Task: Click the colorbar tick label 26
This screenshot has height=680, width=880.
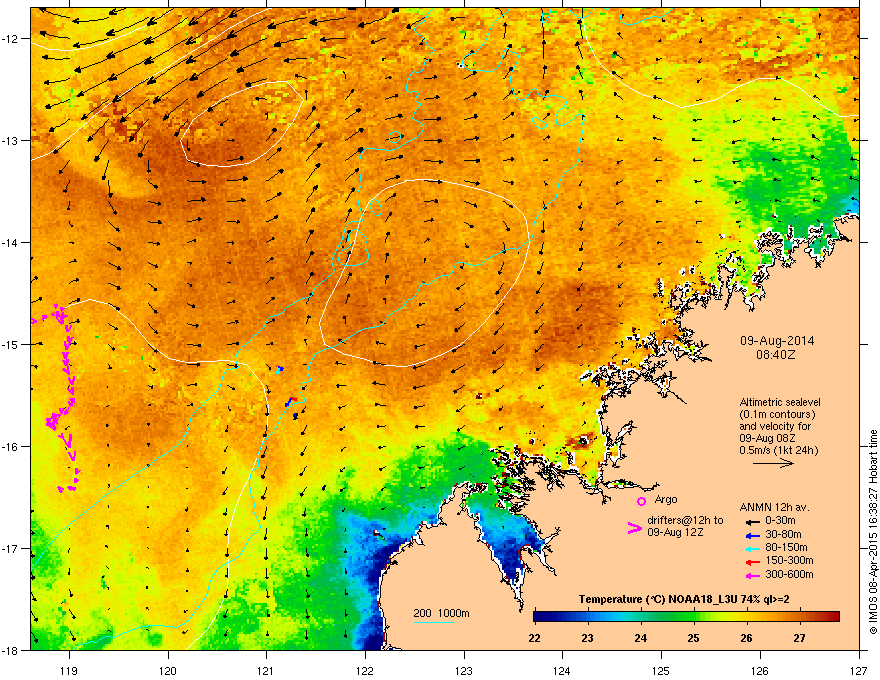Action: point(746,638)
